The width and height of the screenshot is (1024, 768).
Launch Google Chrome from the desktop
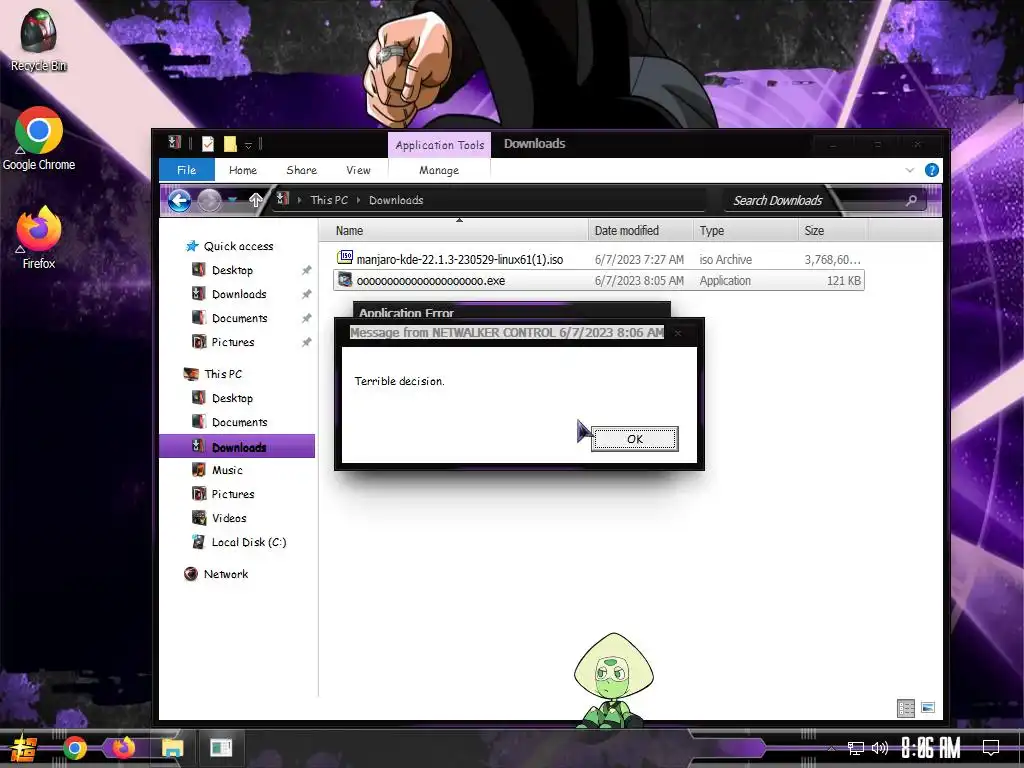pos(39,138)
